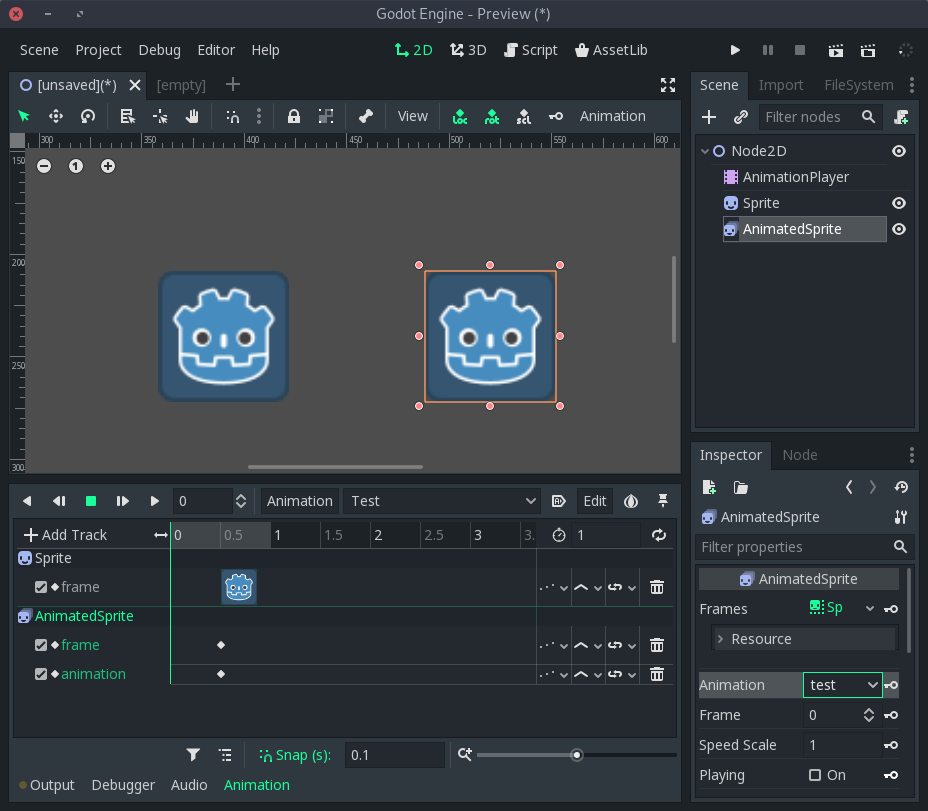Attach a script to the node

click(x=901, y=117)
